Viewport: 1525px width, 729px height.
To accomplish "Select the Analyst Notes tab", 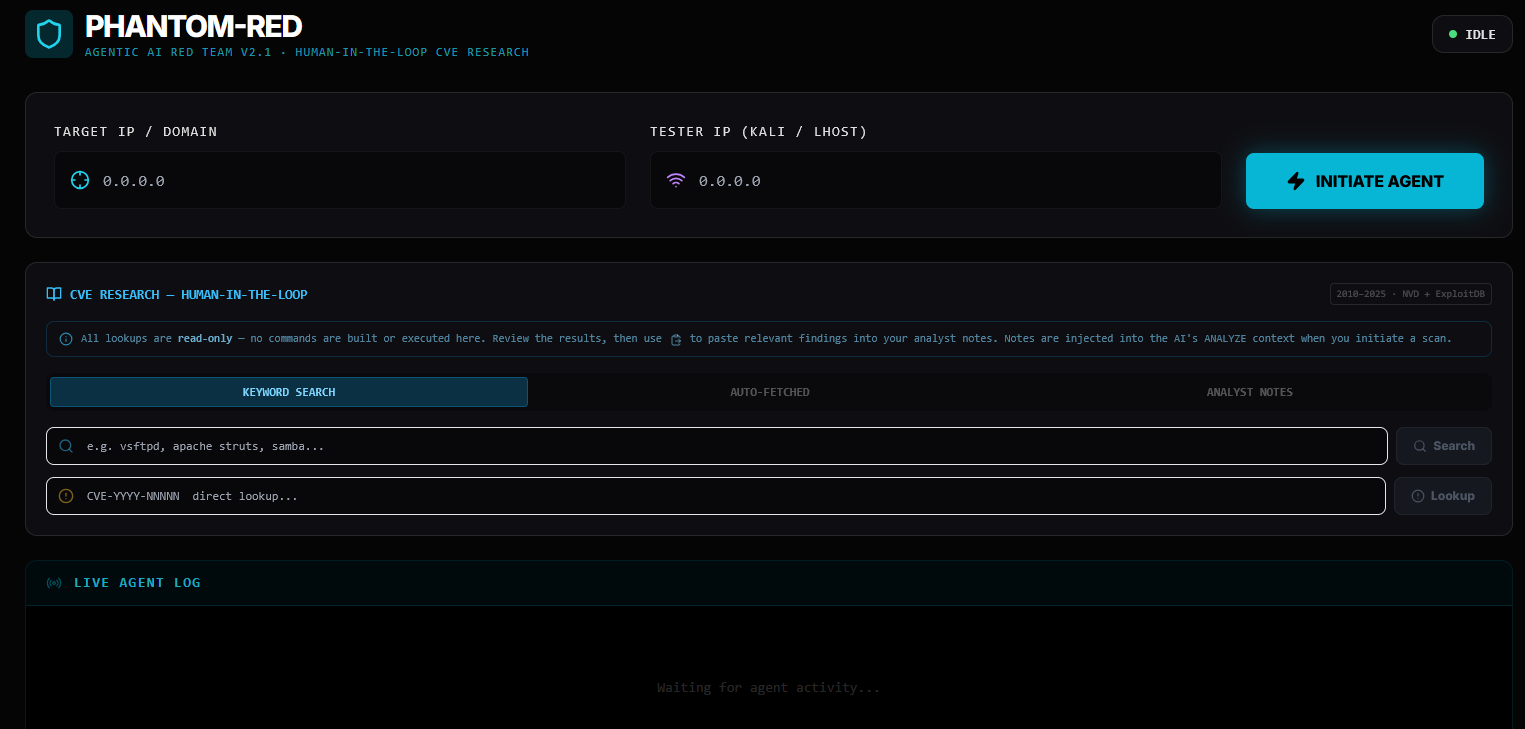I will click(x=1249, y=392).
